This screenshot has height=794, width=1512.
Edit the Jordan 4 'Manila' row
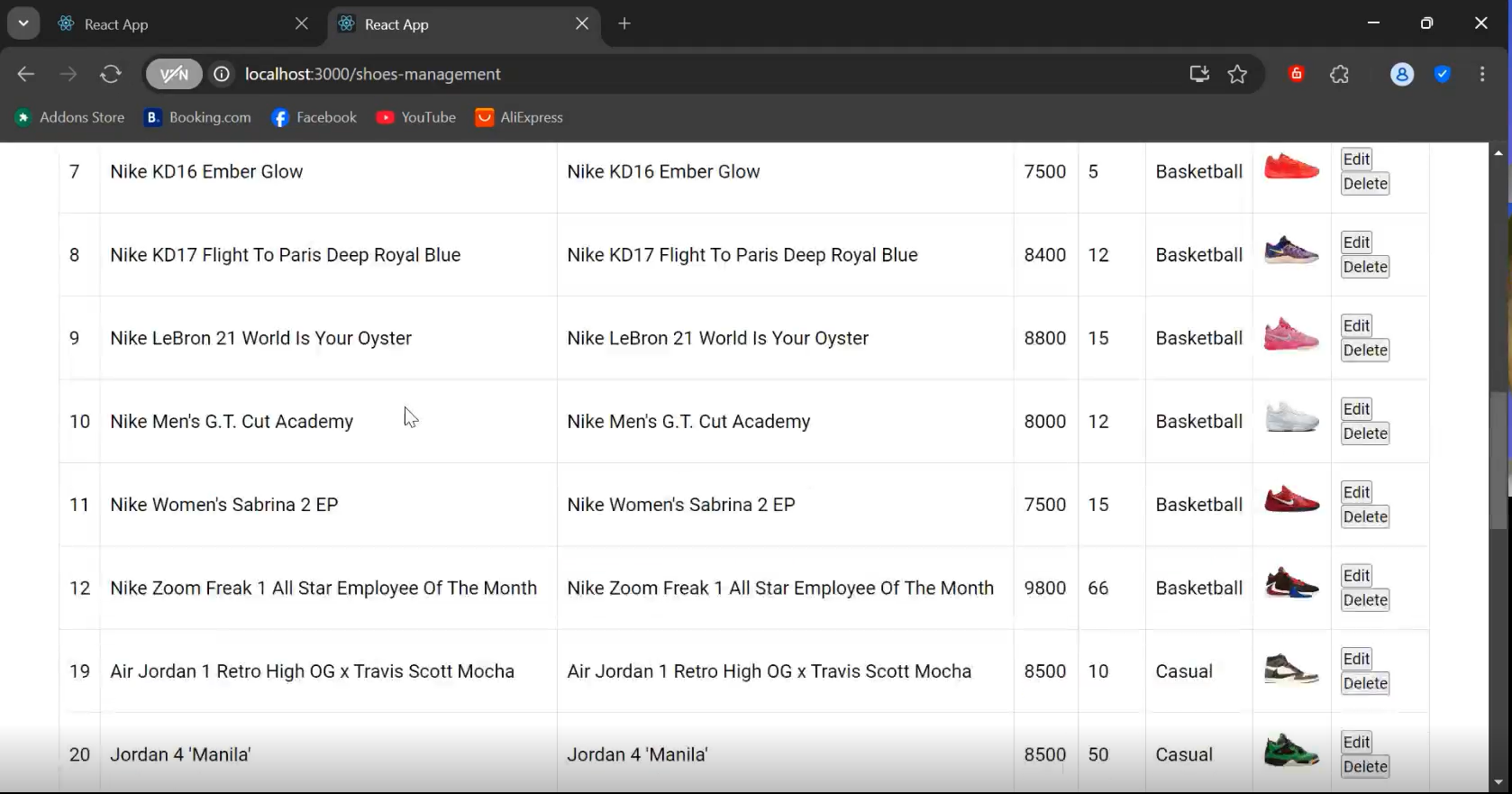click(1356, 743)
